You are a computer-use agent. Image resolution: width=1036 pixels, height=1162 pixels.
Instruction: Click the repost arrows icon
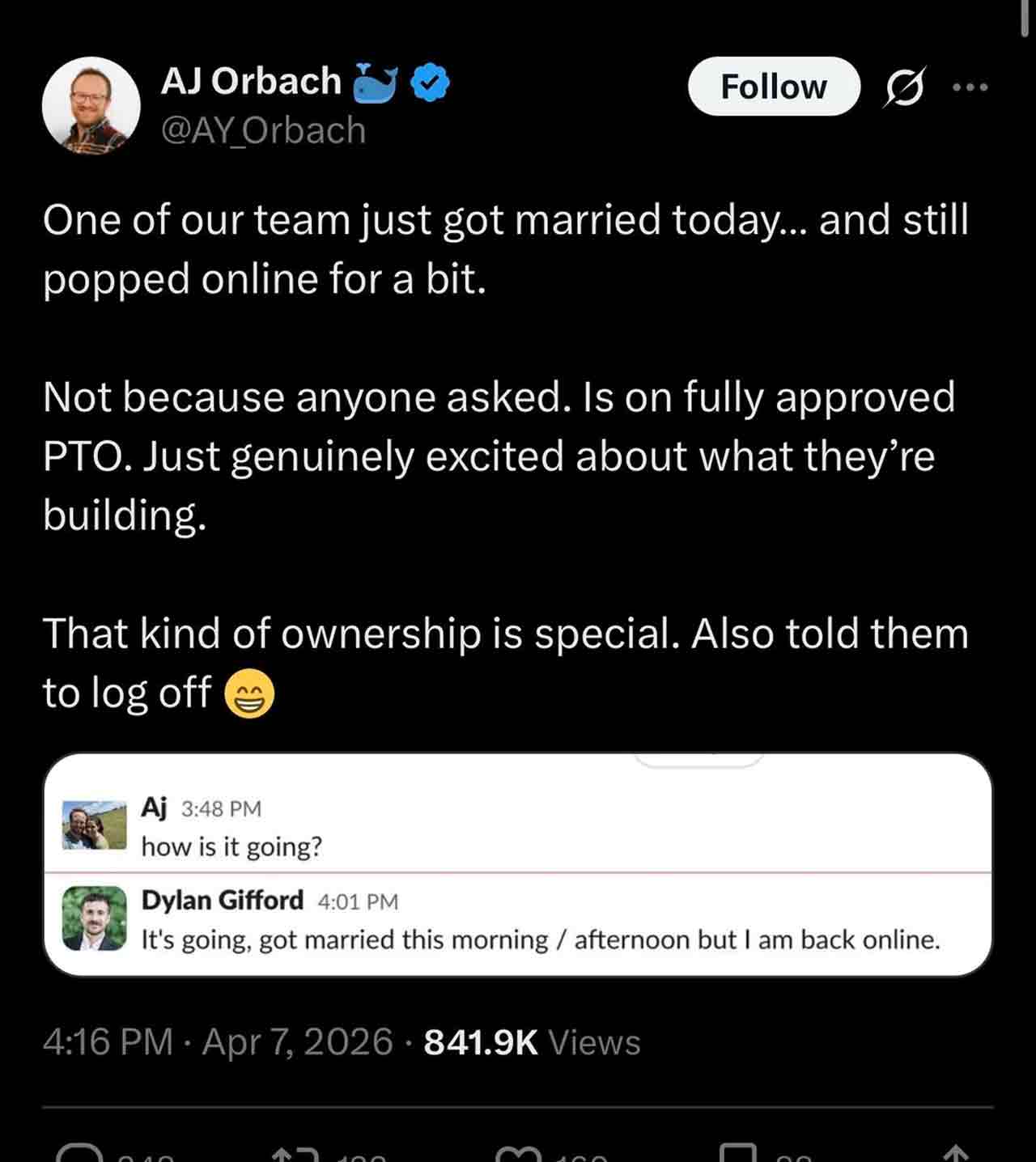[x=297, y=1155]
